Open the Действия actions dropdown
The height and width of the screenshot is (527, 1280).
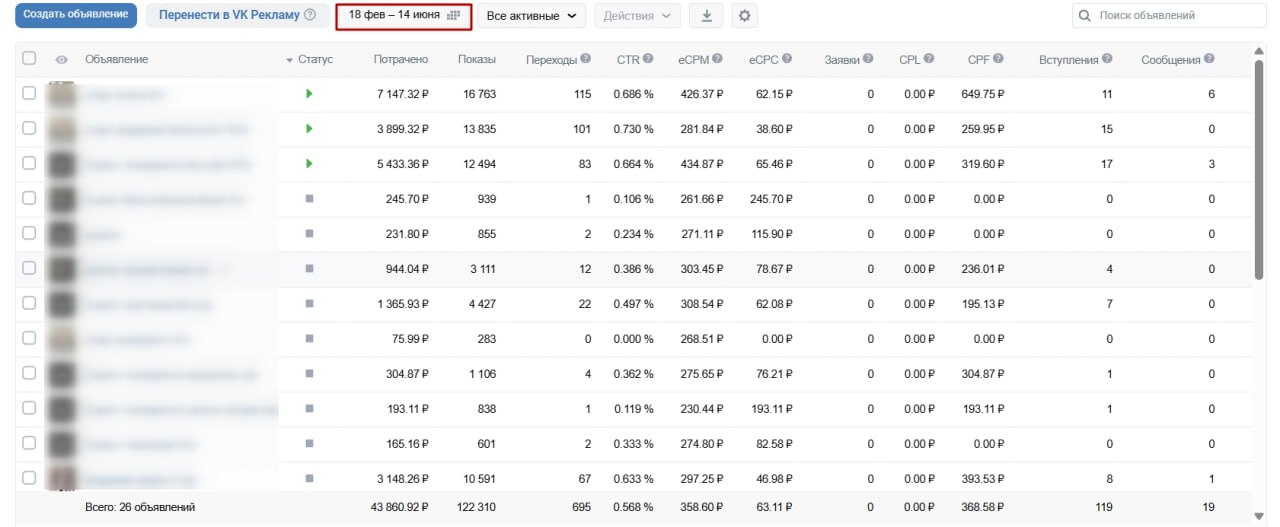pyautogui.click(x=637, y=16)
